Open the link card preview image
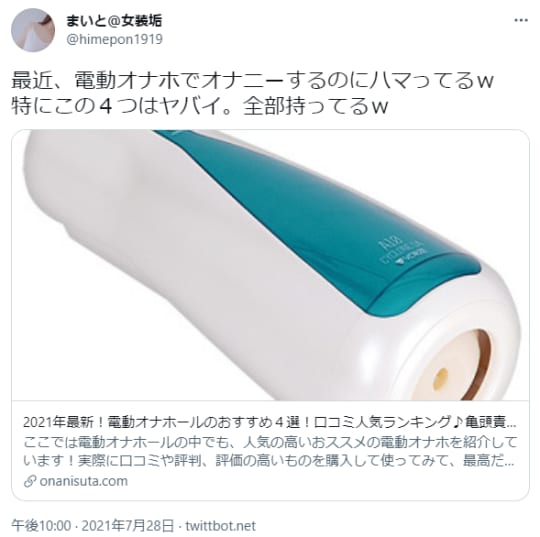The image size is (540, 537). click(x=270, y=265)
